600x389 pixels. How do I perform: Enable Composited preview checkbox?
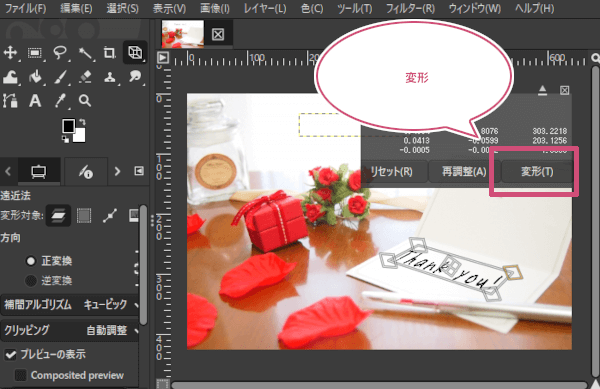(x=20, y=375)
